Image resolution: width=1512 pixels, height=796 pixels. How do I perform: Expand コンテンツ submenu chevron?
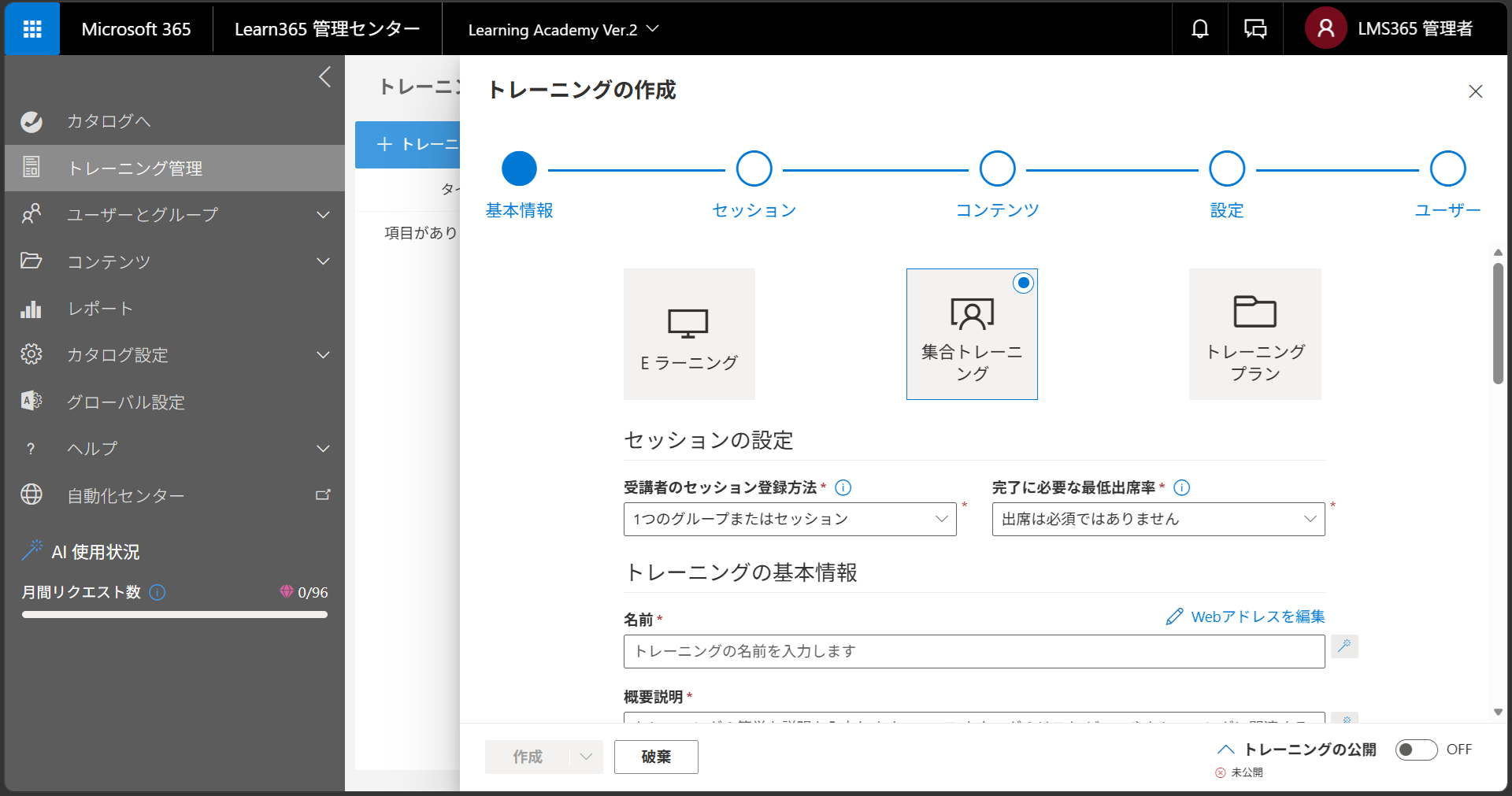click(x=323, y=261)
